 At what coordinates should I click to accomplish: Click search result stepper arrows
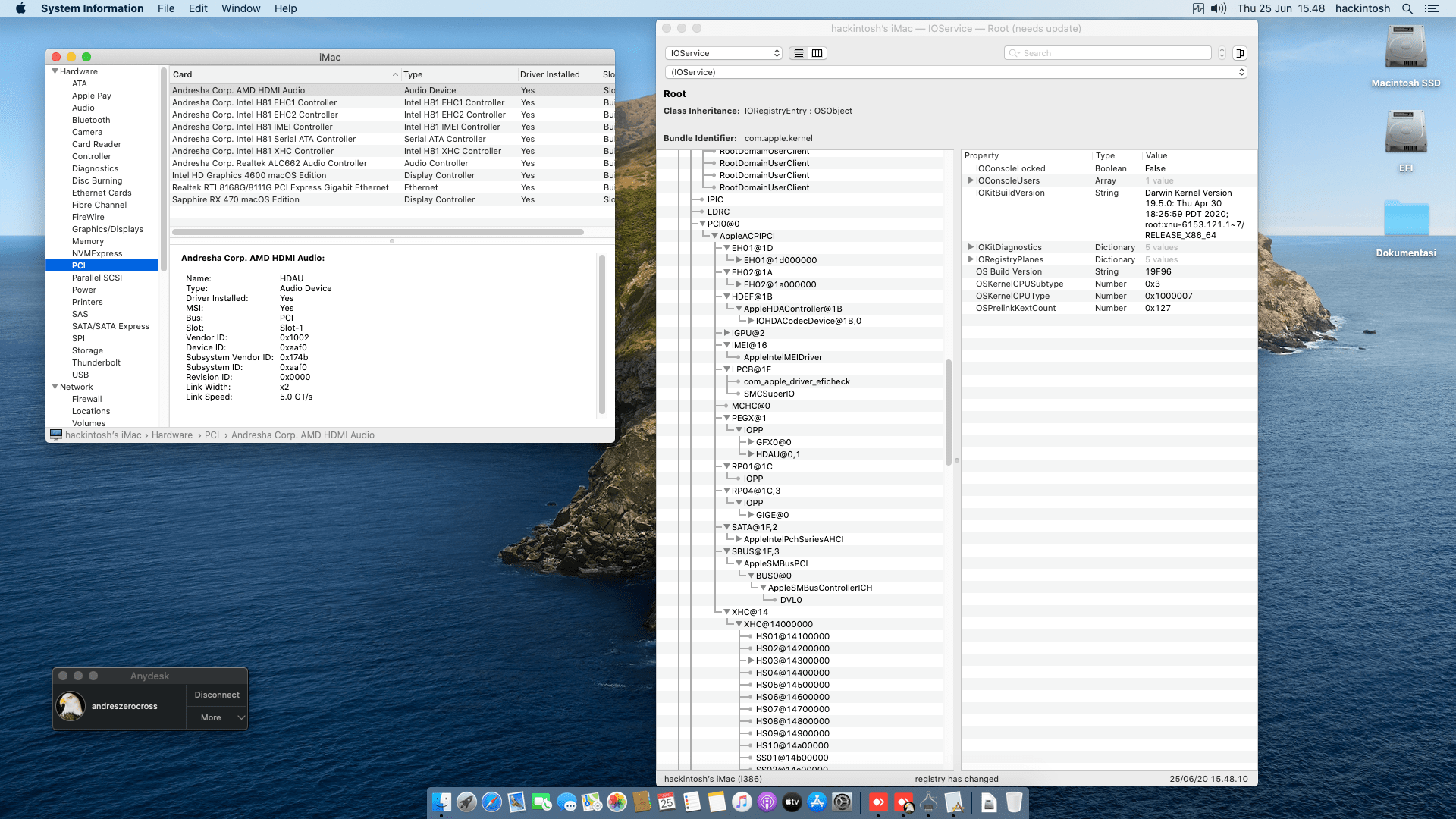point(1222,53)
